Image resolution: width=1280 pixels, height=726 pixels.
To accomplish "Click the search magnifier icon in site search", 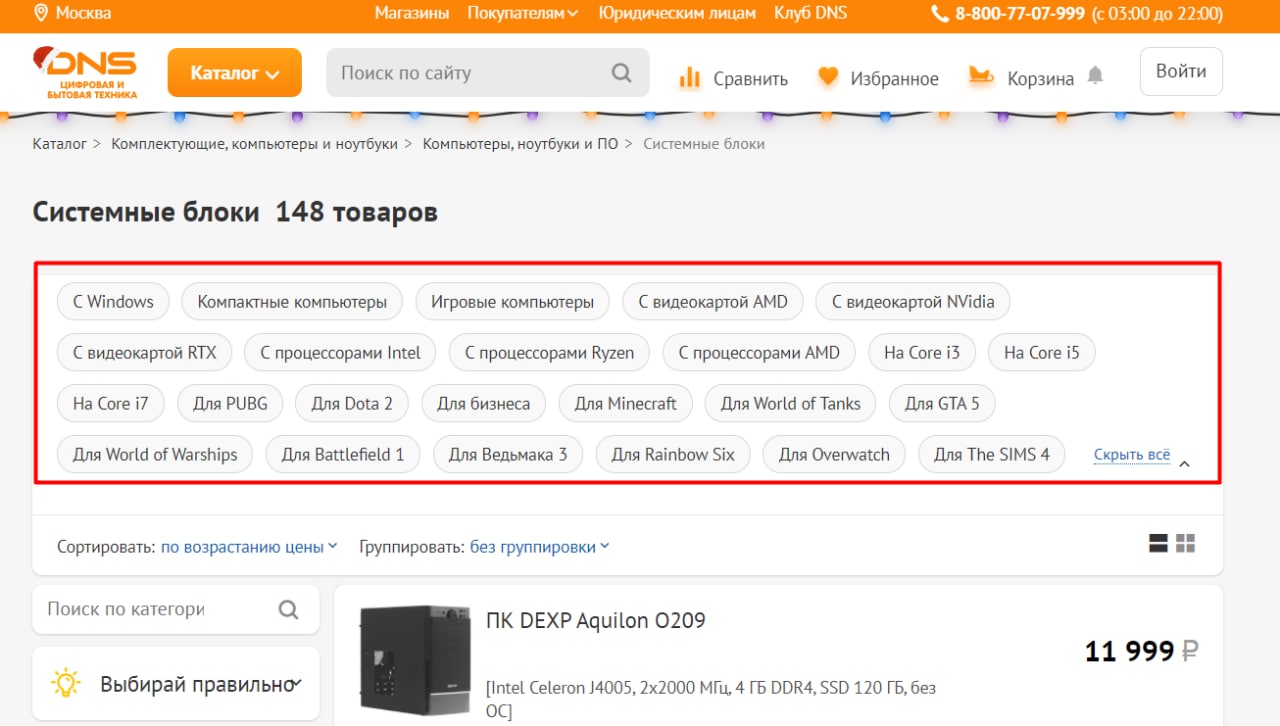I will pyautogui.click(x=621, y=73).
